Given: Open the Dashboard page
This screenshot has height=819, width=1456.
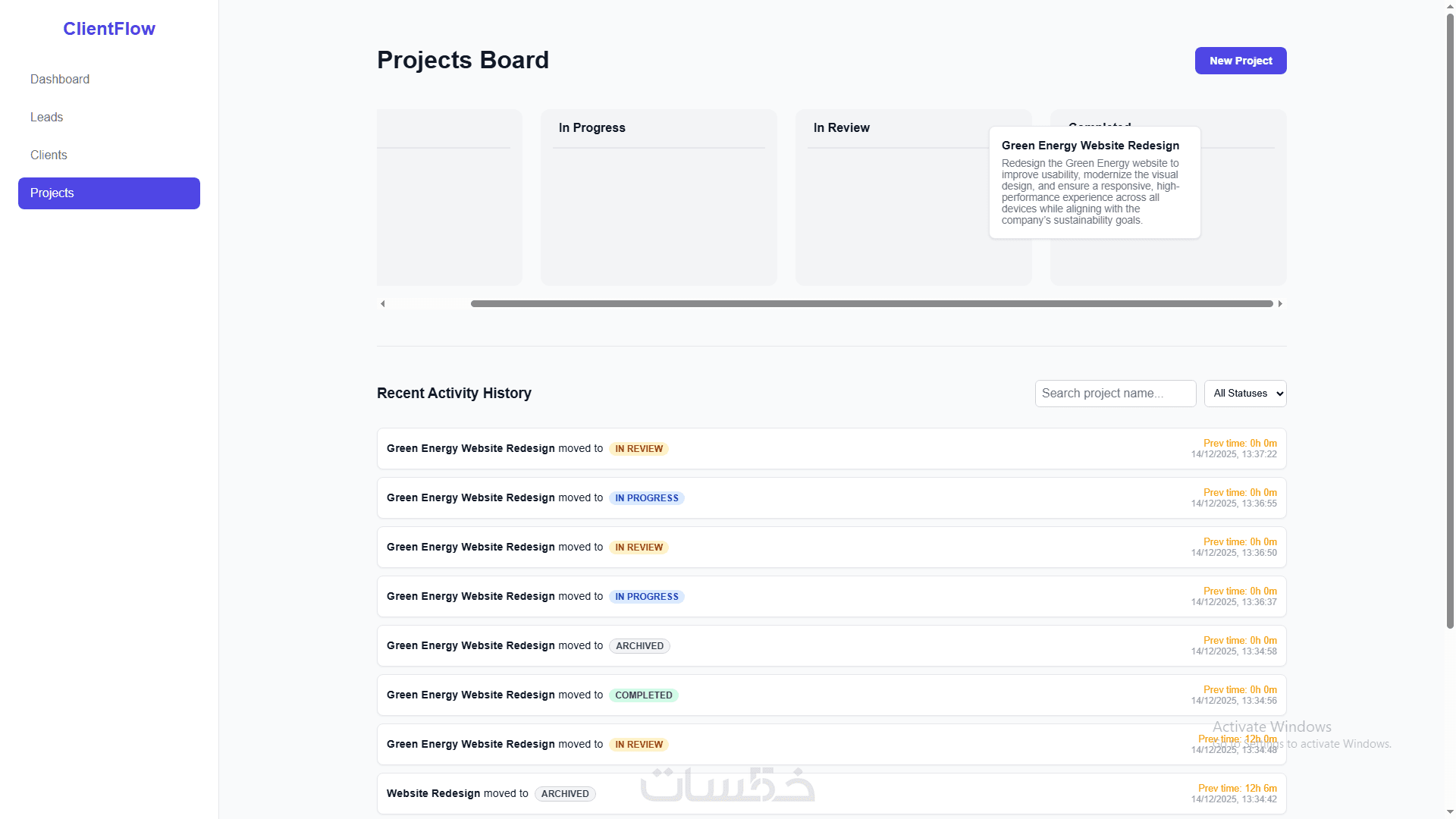Looking at the screenshot, I should coord(60,80).
